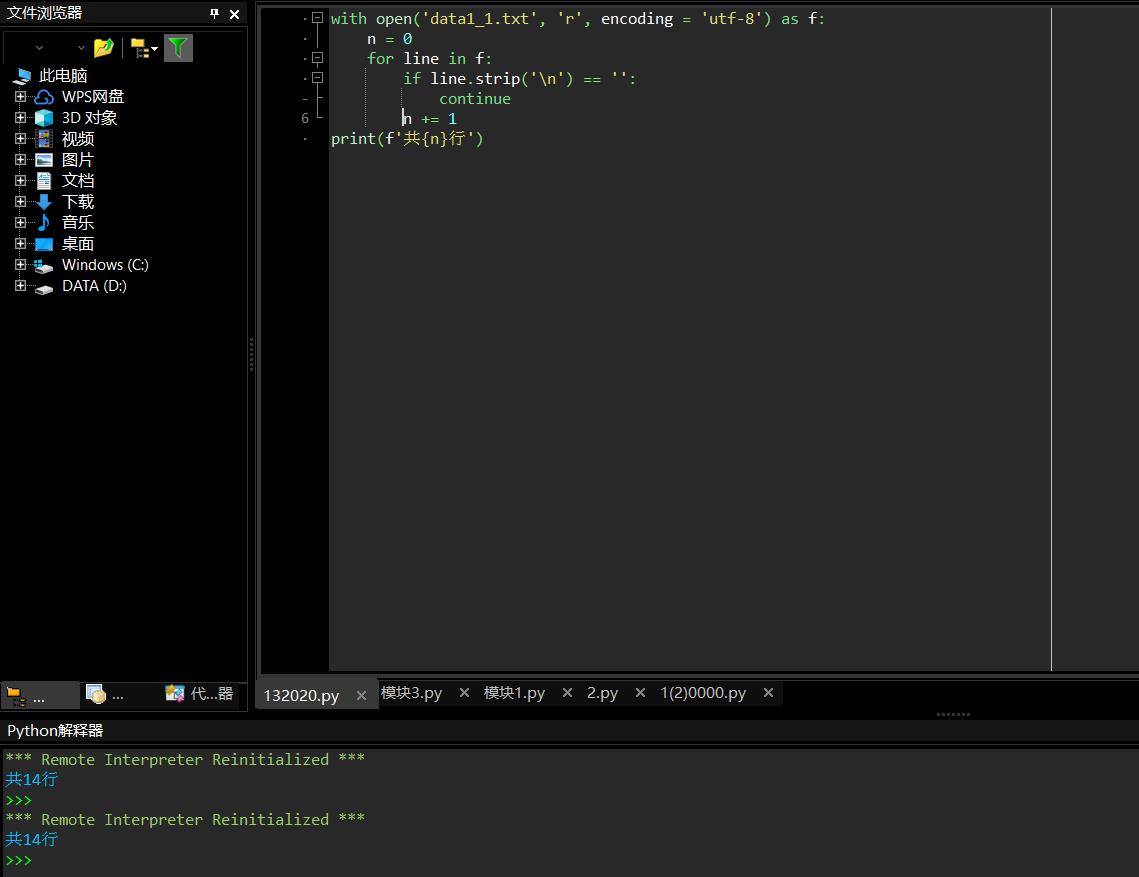Collapse the 'for line in f' fold marker

click(x=317, y=58)
